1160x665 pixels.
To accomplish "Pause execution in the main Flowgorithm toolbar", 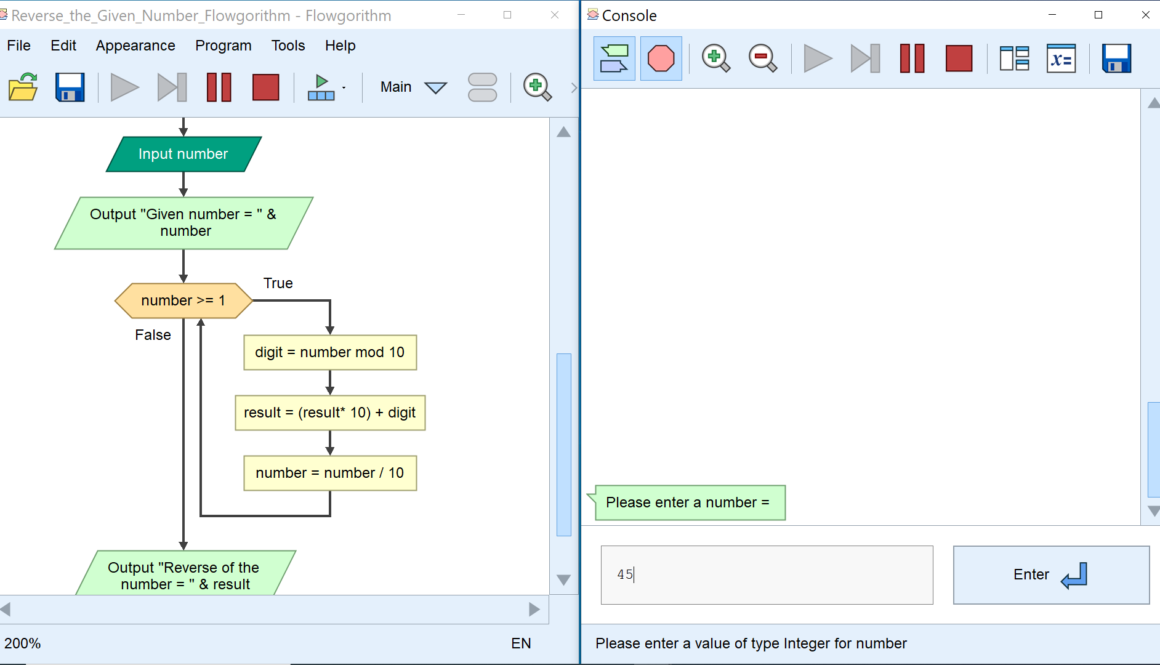I will [x=219, y=87].
